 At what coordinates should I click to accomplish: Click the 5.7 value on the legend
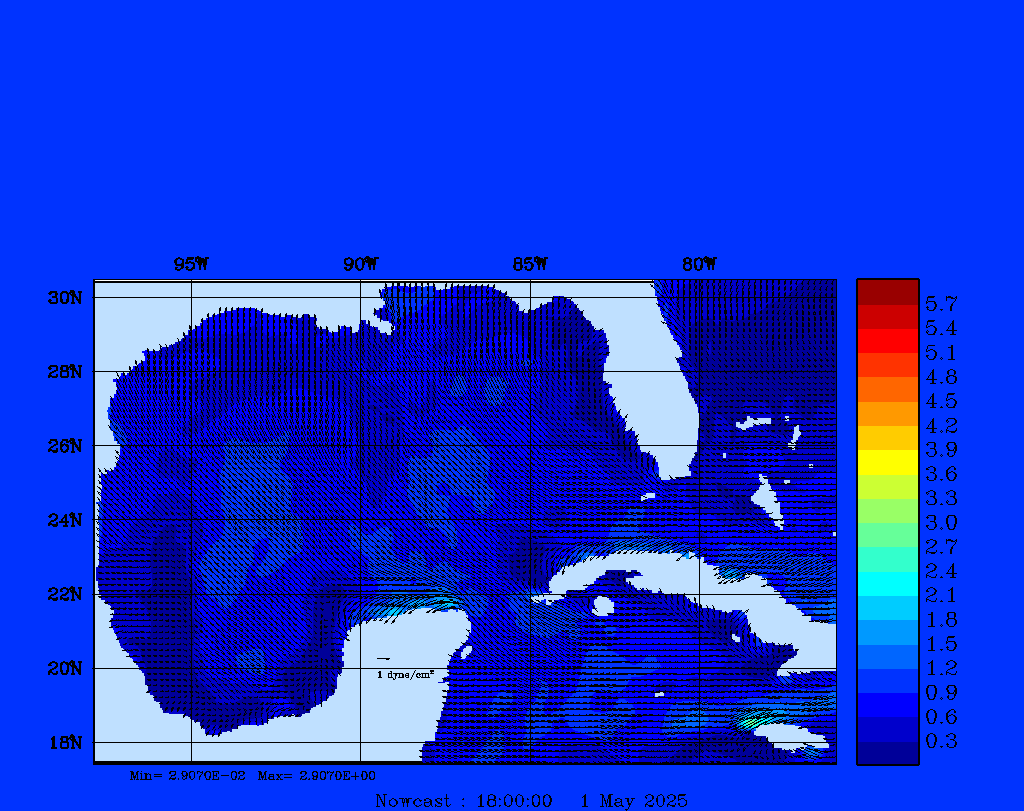click(x=941, y=303)
